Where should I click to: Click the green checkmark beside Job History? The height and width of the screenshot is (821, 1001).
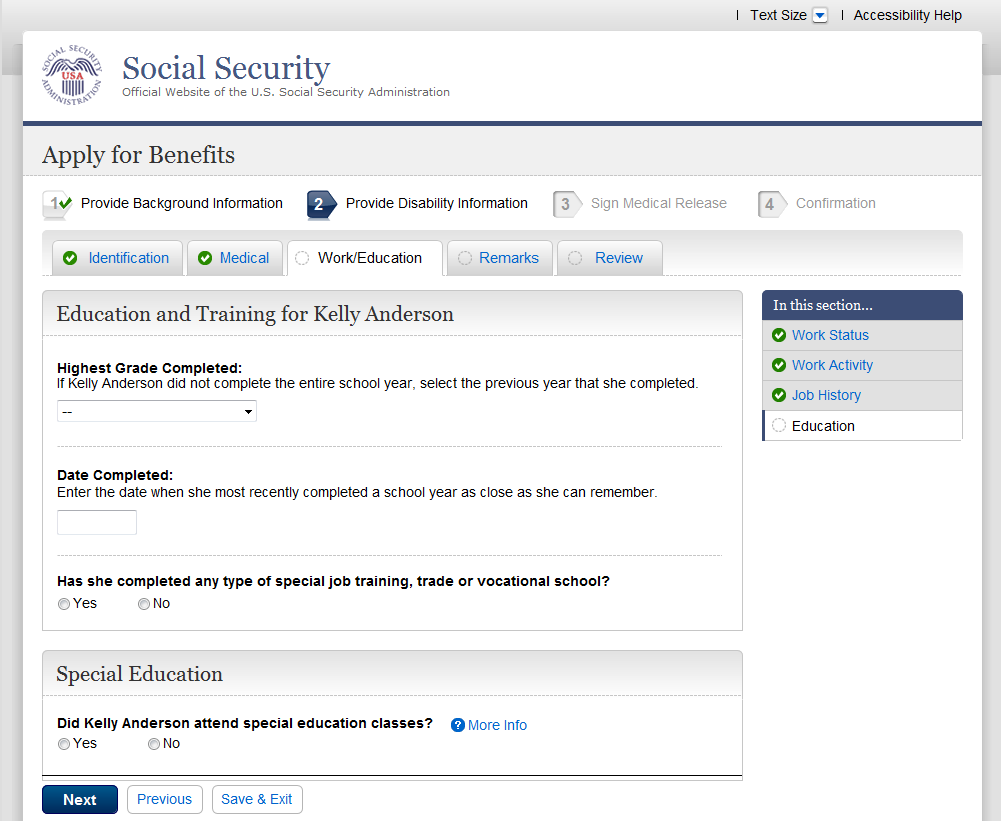pyautogui.click(x=779, y=395)
